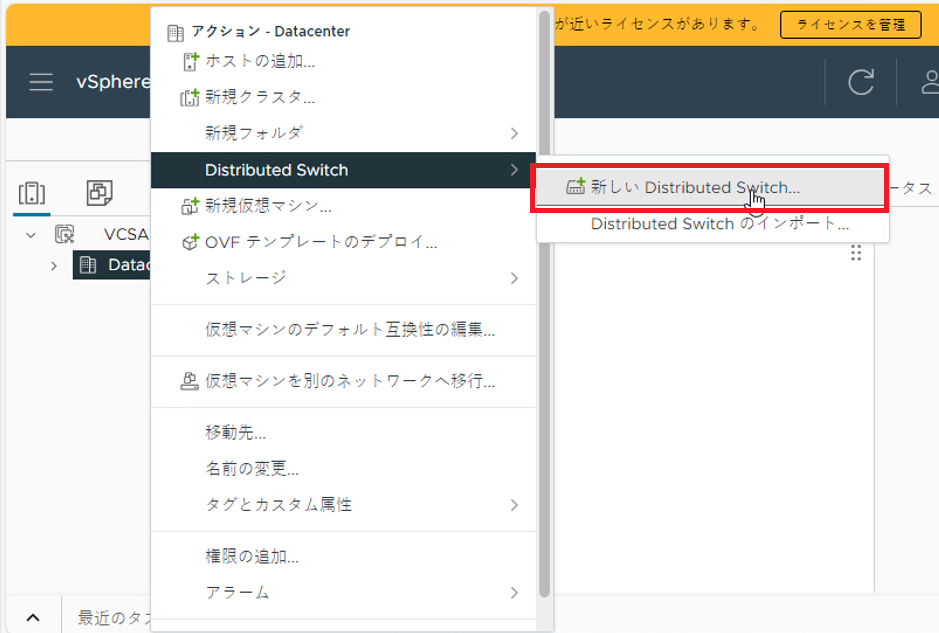Select Datacenter tree item label
This screenshot has height=633, width=939.
click(x=129, y=265)
